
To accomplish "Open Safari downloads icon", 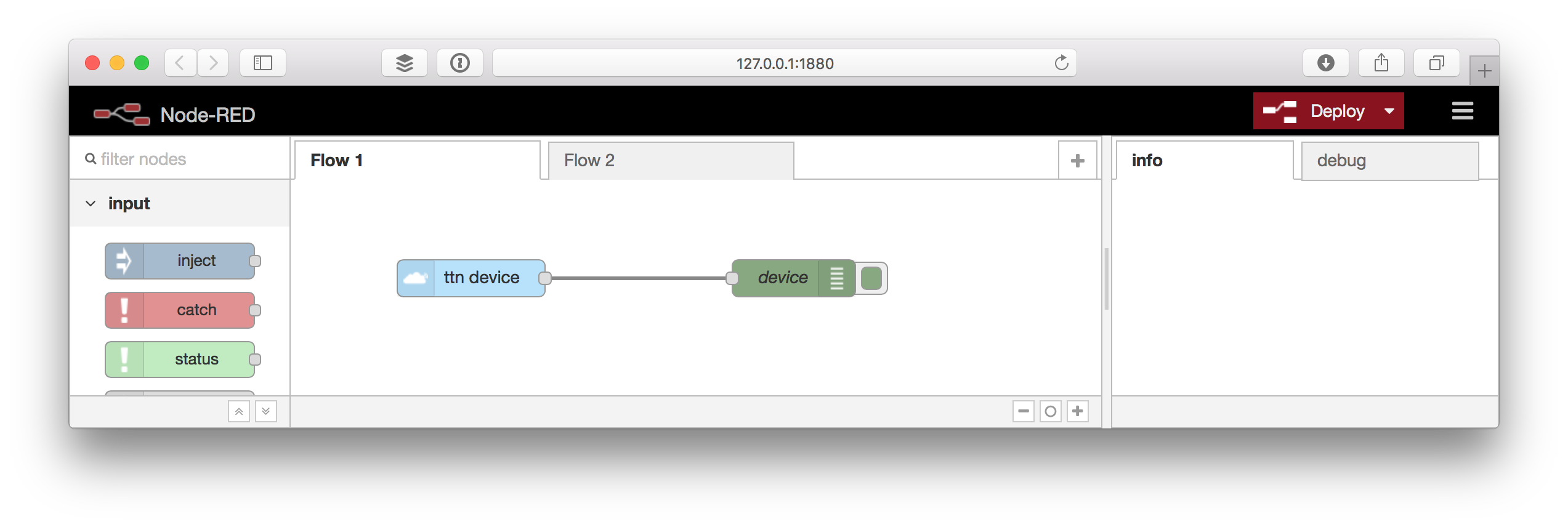I will (x=1326, y=63).
